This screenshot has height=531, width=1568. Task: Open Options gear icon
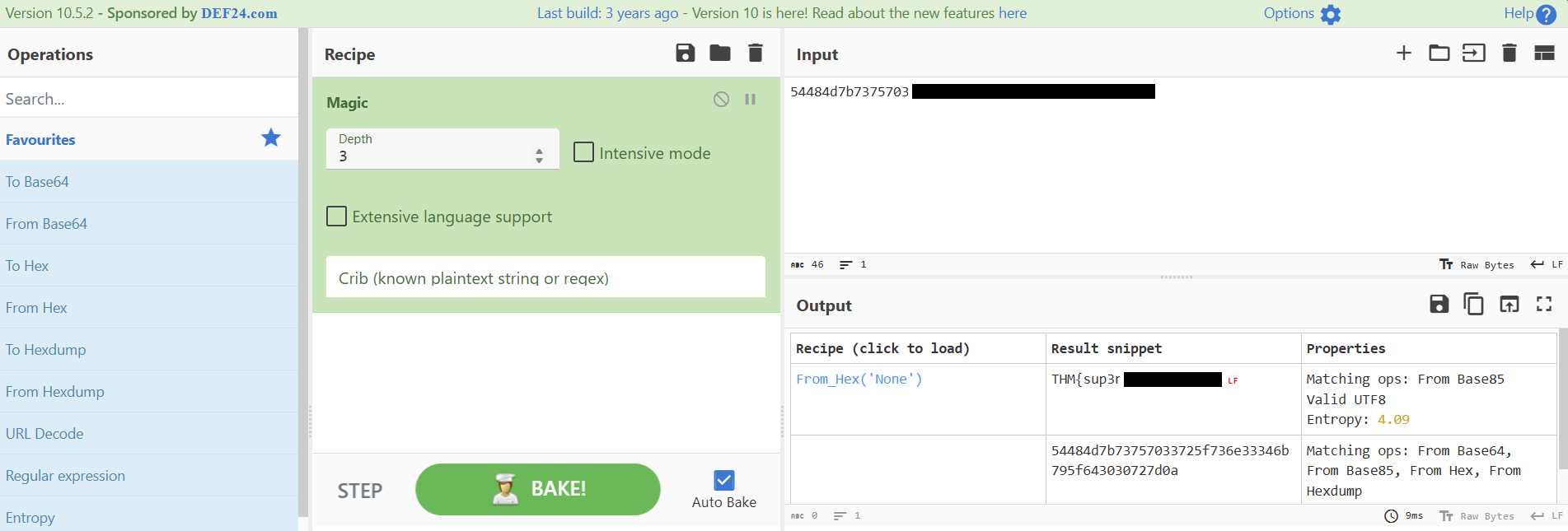[x=1331, y=14]
